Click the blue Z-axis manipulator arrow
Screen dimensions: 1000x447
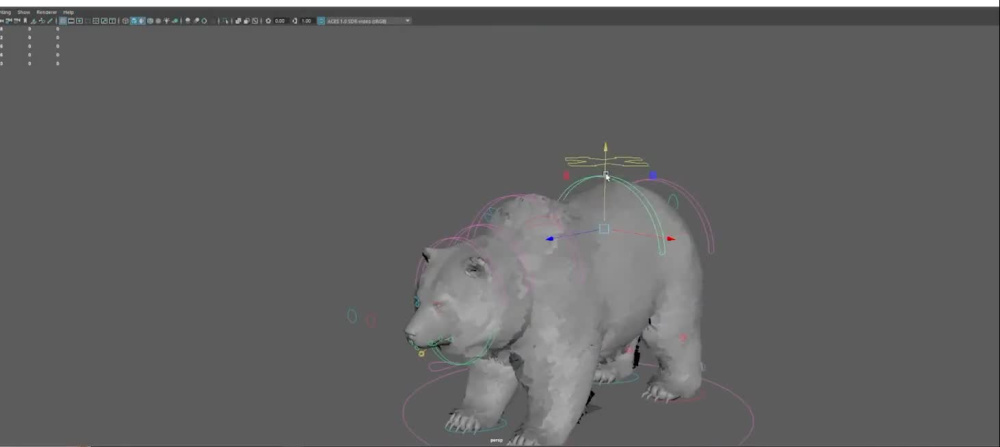(x=550, y=239)
